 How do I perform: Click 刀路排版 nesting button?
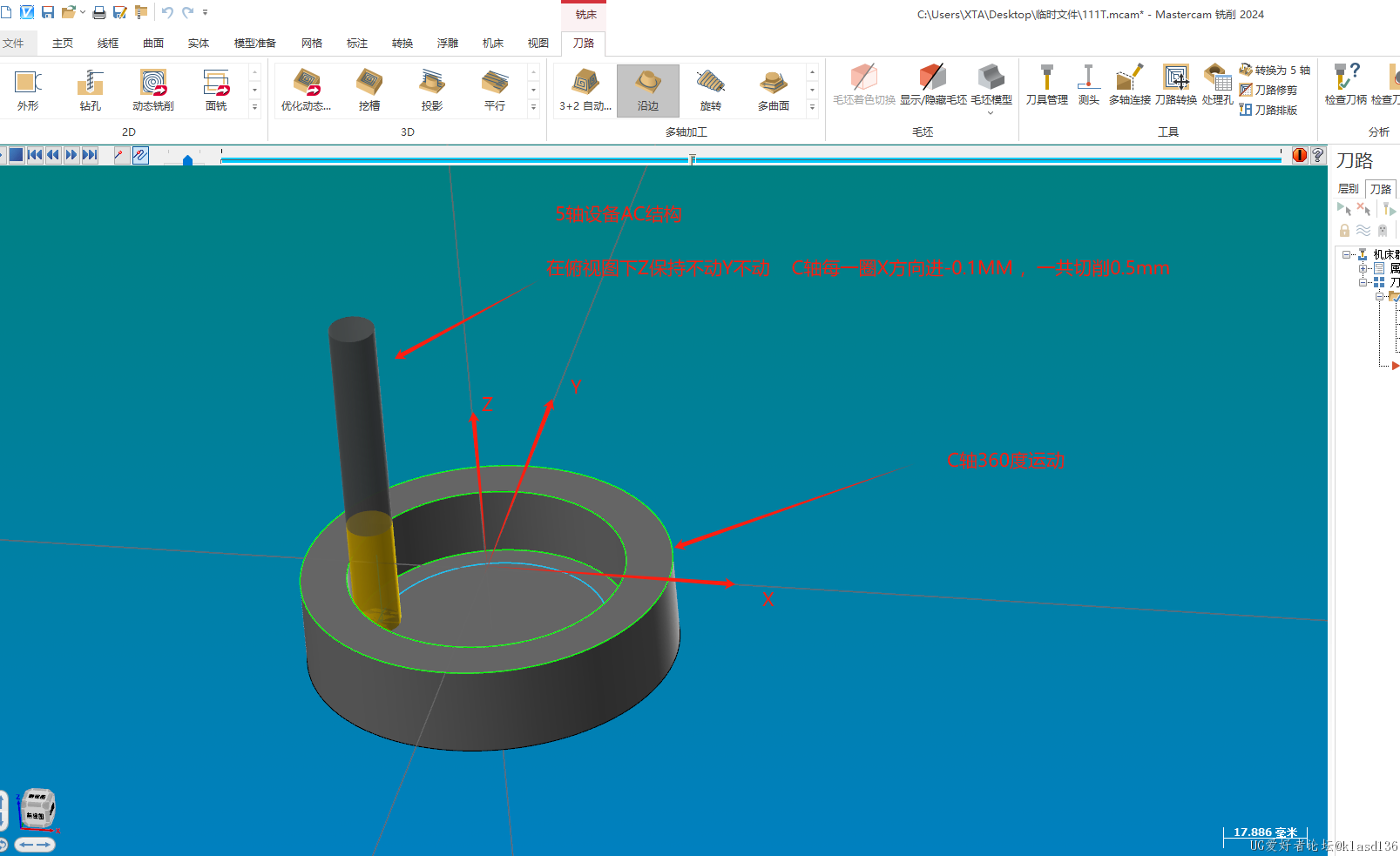click(1268, 110)
